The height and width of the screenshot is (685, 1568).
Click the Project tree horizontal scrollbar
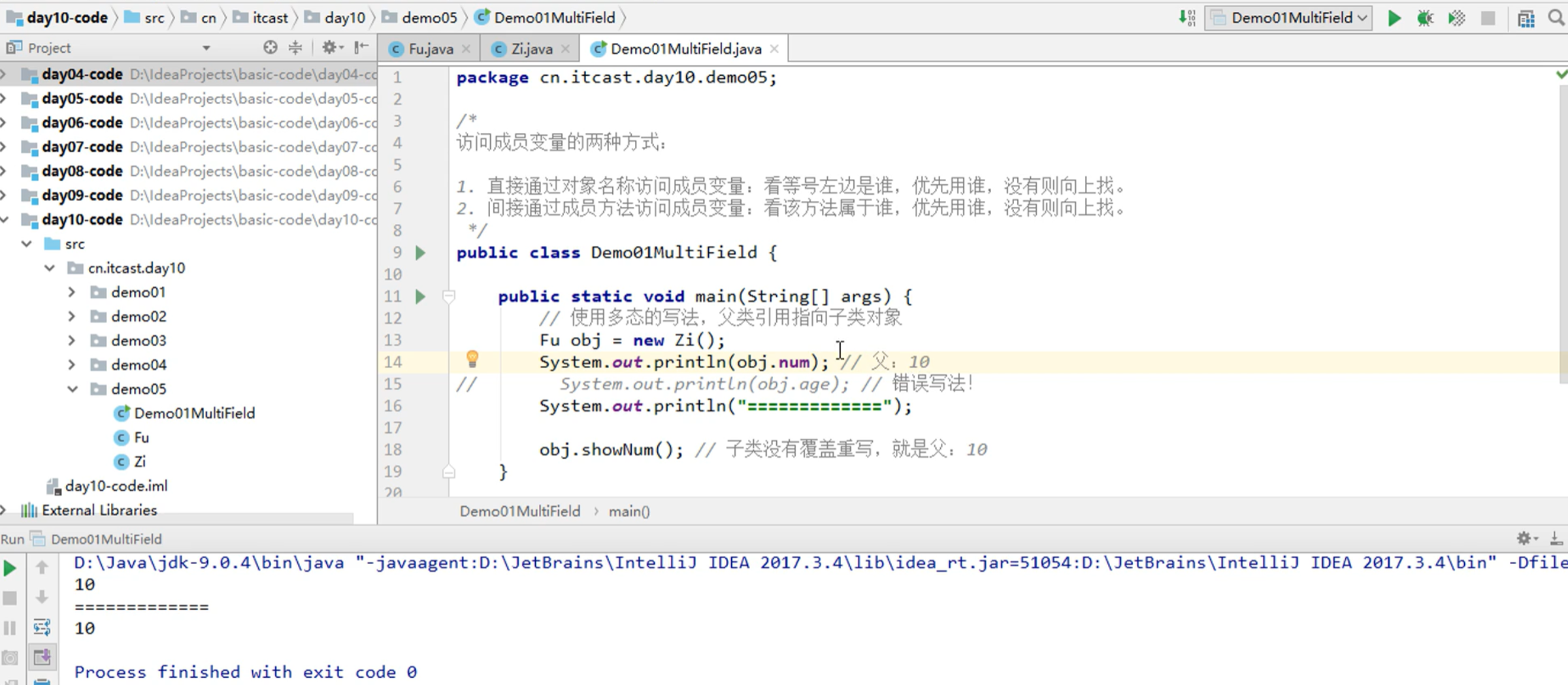coord(177,518)
